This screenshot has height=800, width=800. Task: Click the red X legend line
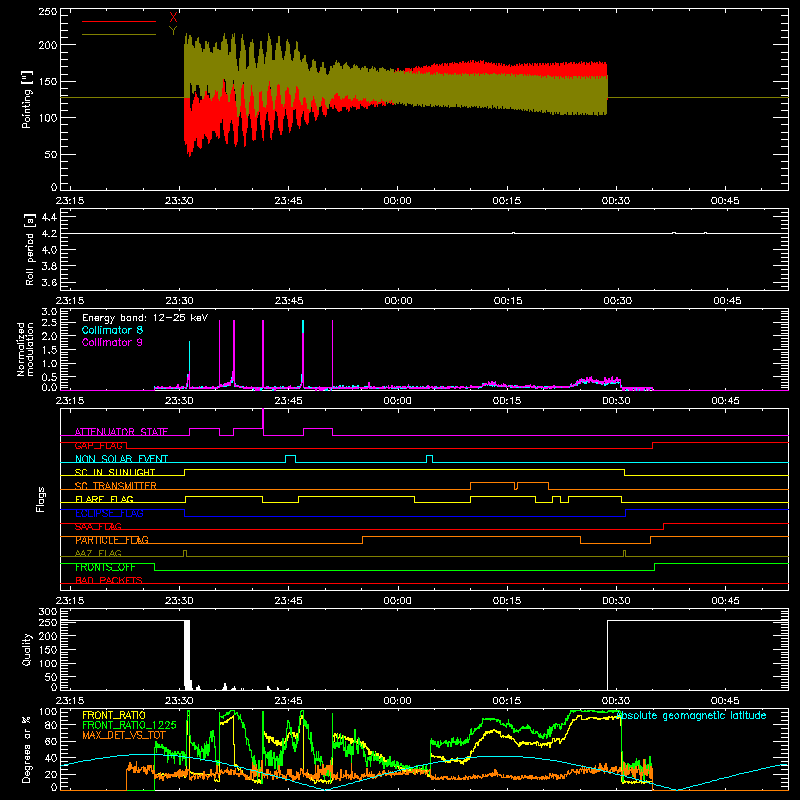118,21
